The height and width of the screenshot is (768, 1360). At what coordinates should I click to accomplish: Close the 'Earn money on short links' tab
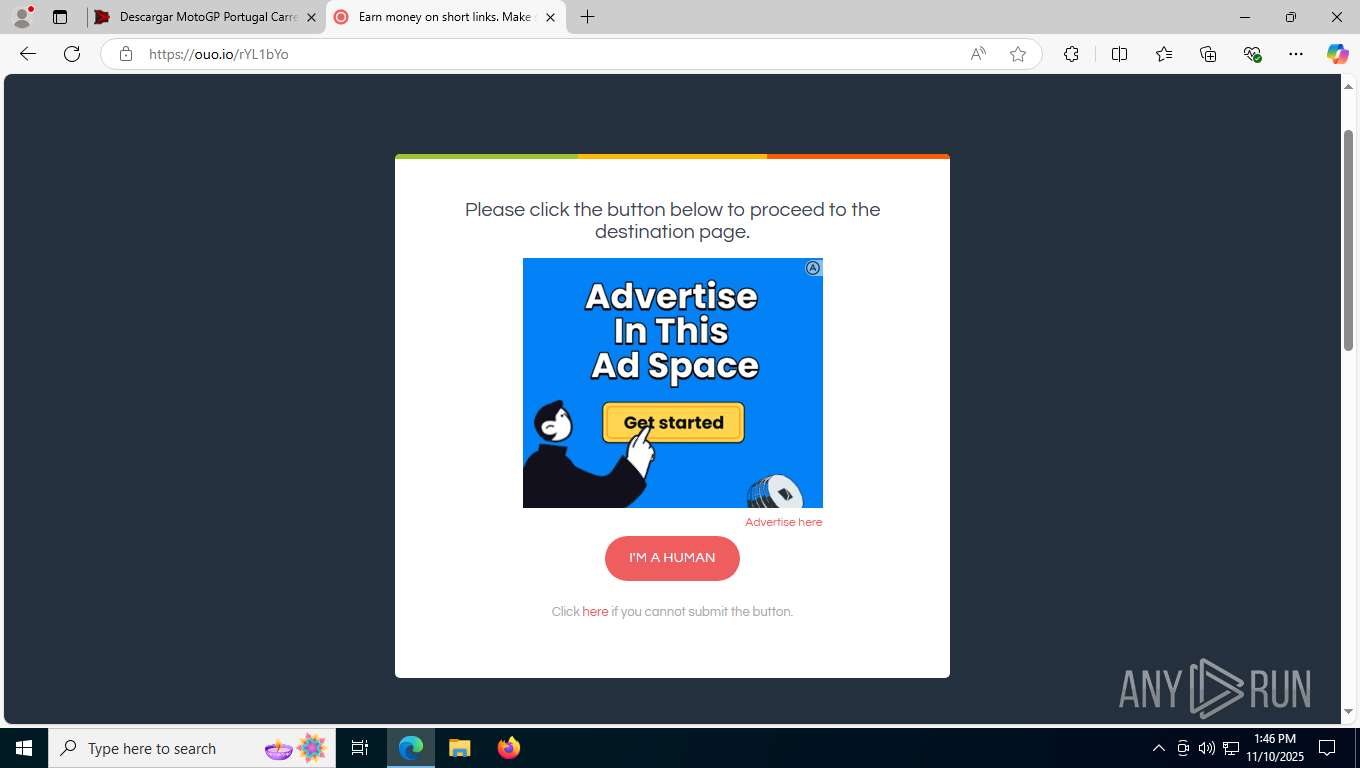(550, 17)
